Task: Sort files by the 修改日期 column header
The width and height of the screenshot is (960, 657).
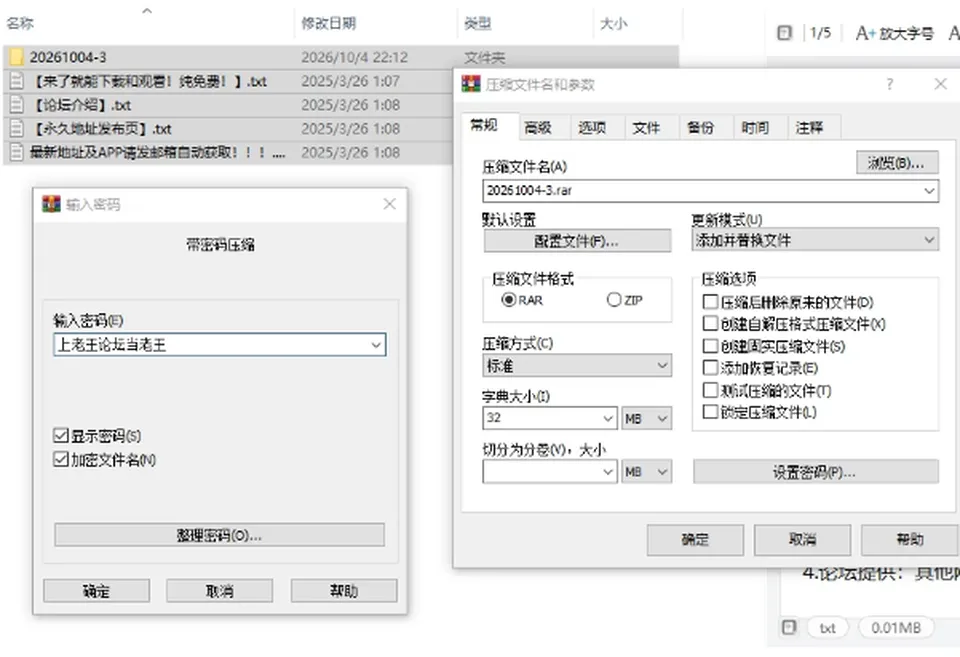Action: [x=329, y=23]
